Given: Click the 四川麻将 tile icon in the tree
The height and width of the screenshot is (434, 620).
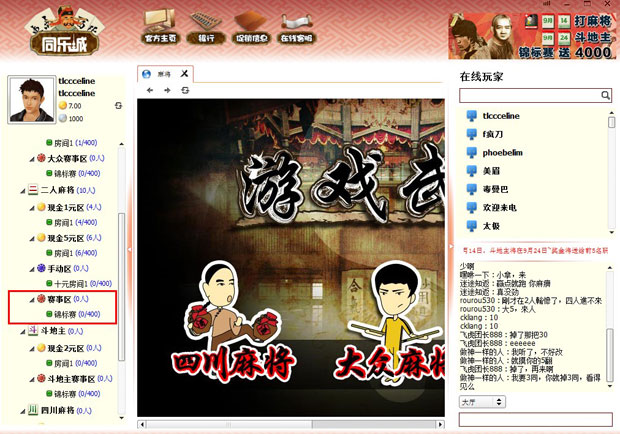Looking at the screenshot, I should coord(33,410).
